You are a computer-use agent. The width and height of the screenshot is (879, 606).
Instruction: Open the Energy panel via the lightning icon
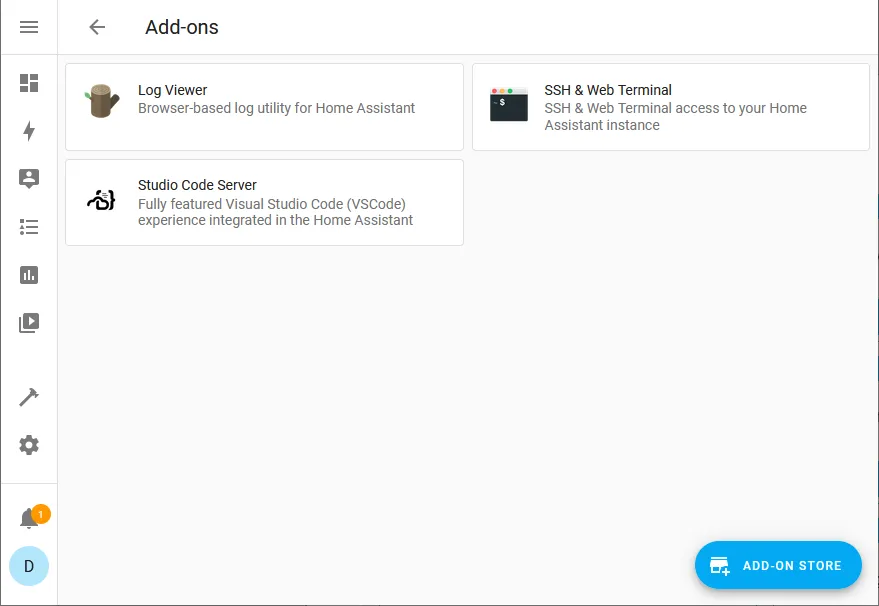click(x=28, y=130)
